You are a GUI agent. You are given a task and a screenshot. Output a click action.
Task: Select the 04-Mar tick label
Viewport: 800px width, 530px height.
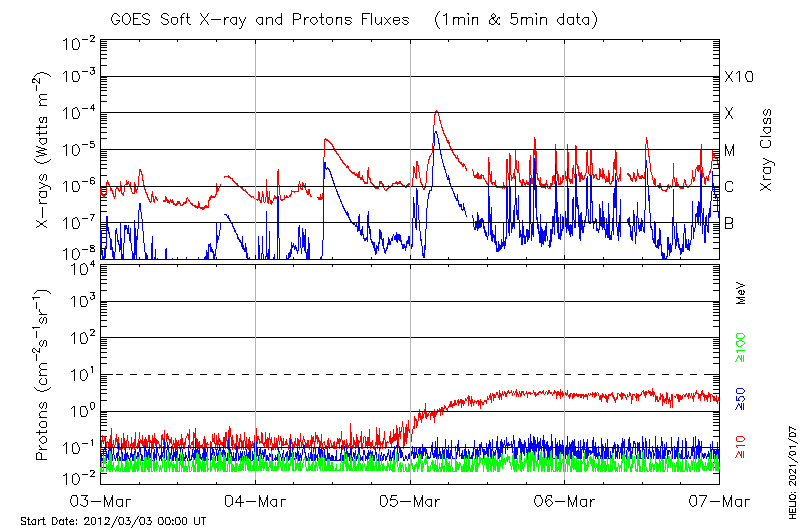click(x=255, y=500)
